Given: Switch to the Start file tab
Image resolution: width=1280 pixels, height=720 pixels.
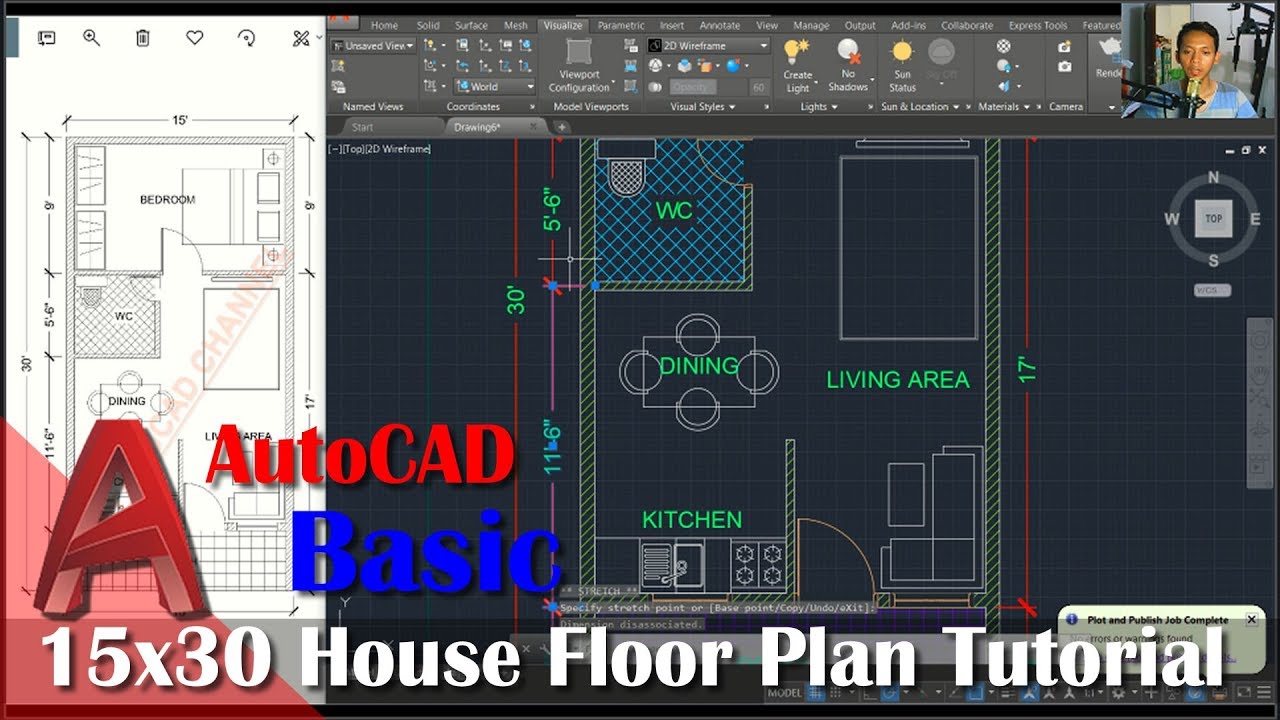Looking at the screenshot, I should (x=363, y=127).
